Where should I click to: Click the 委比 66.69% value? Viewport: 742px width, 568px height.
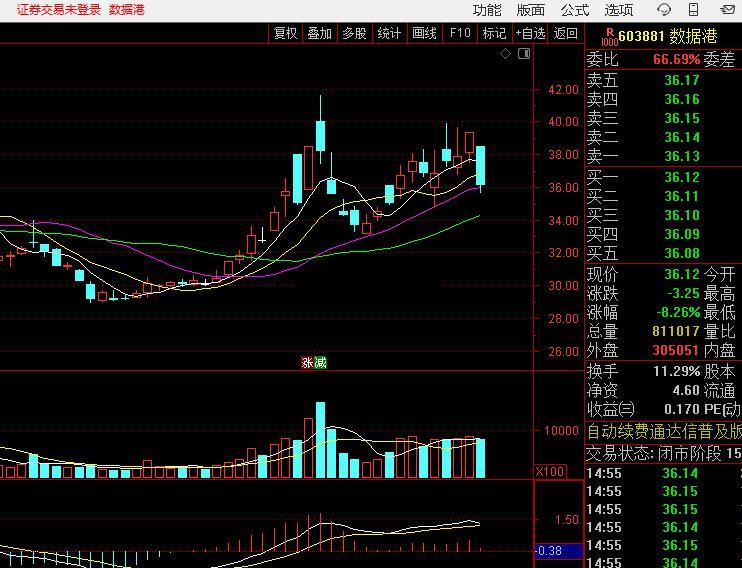(x=676, y=60)
